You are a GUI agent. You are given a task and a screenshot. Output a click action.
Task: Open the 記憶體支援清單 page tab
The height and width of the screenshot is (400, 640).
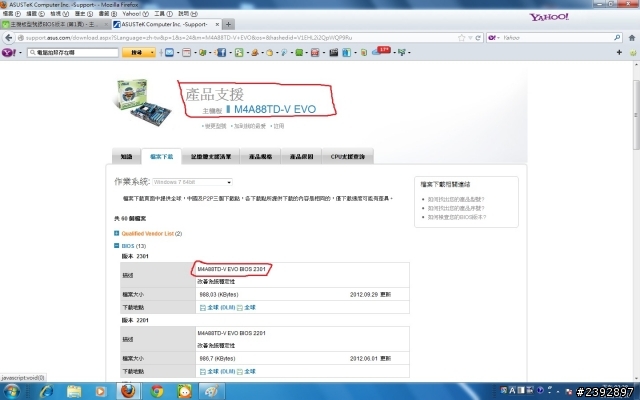pos(211,157)
